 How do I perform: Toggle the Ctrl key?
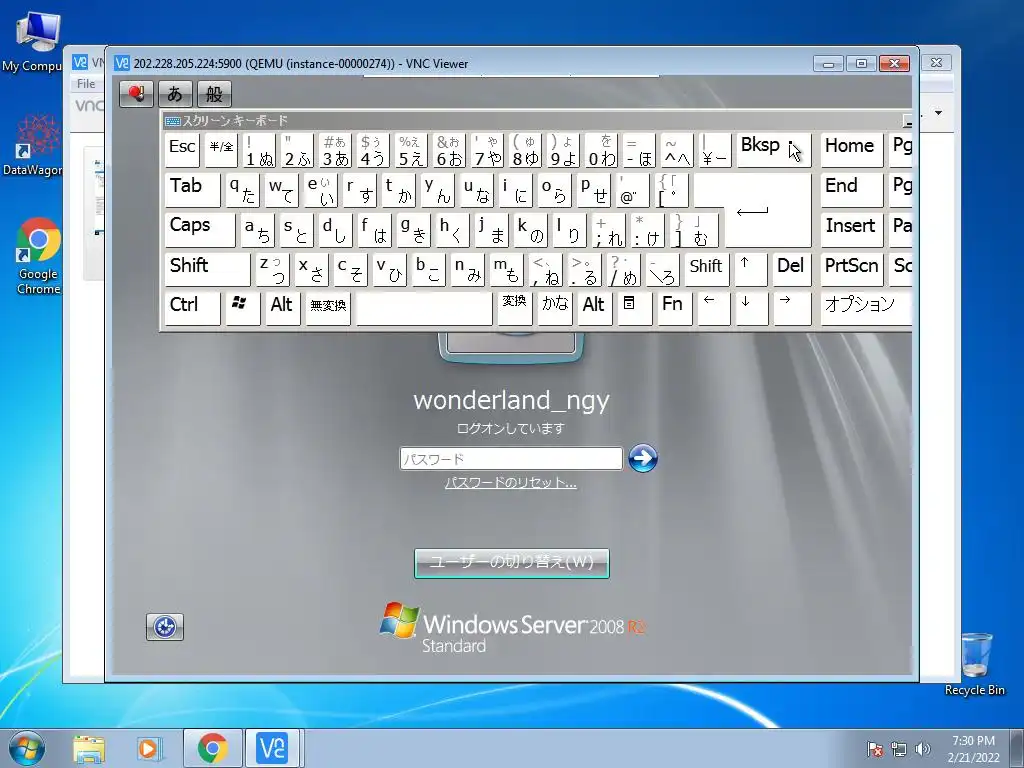pos(193,308)
